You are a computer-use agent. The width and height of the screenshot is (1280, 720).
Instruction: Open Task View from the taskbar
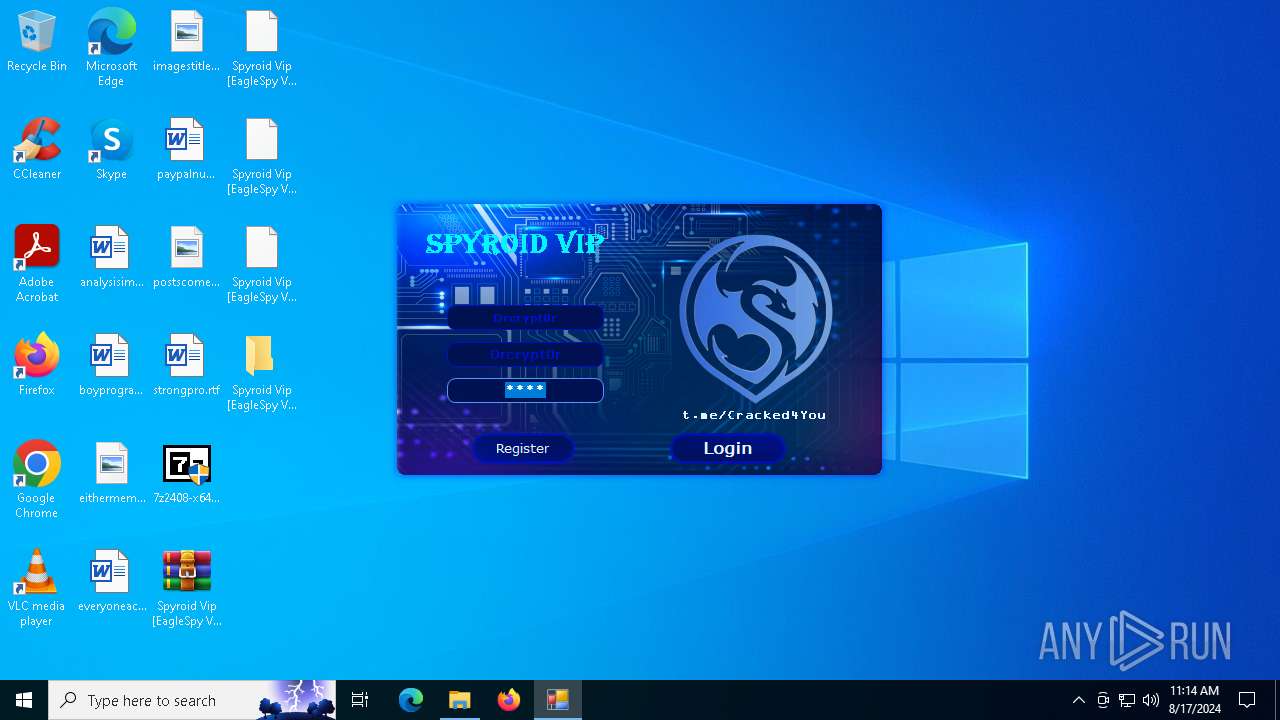click(360, 700)
